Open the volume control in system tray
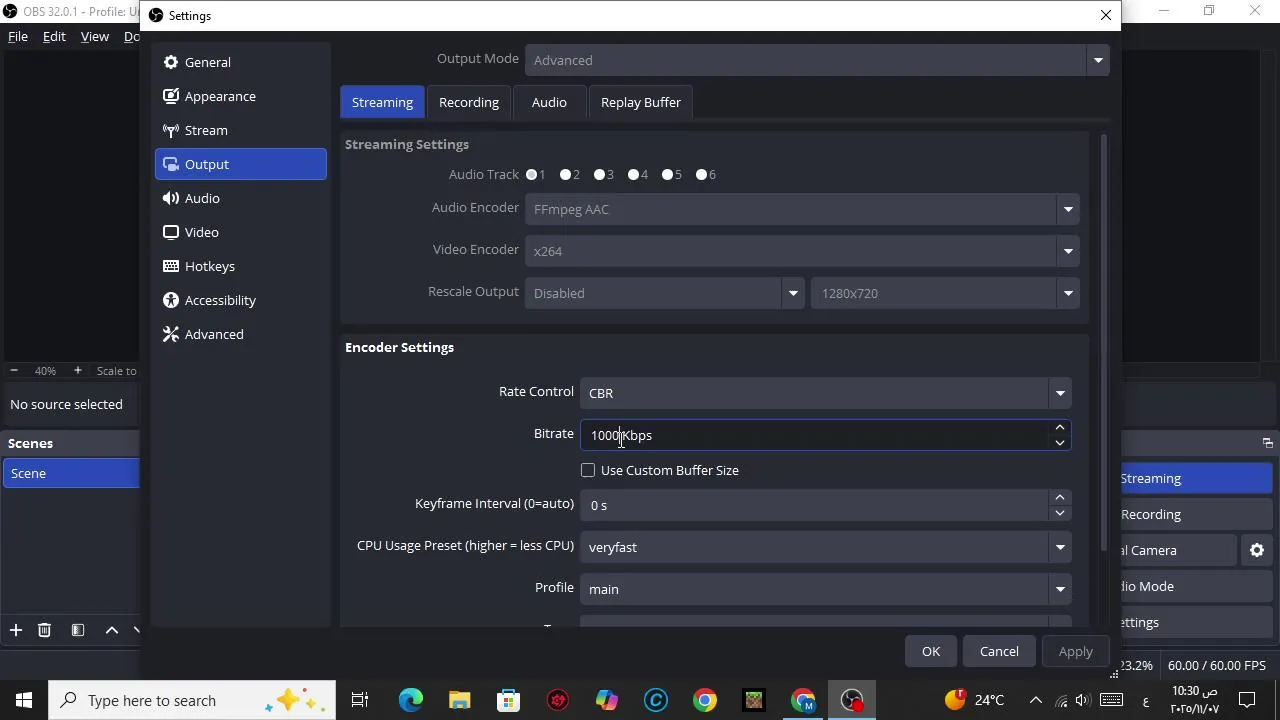Image resolution: width=1280 pixels, height=720 pixels. 1083,700
